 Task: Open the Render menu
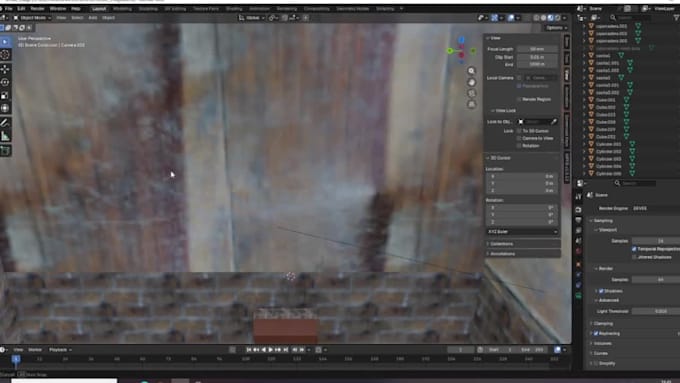[37, 9]
